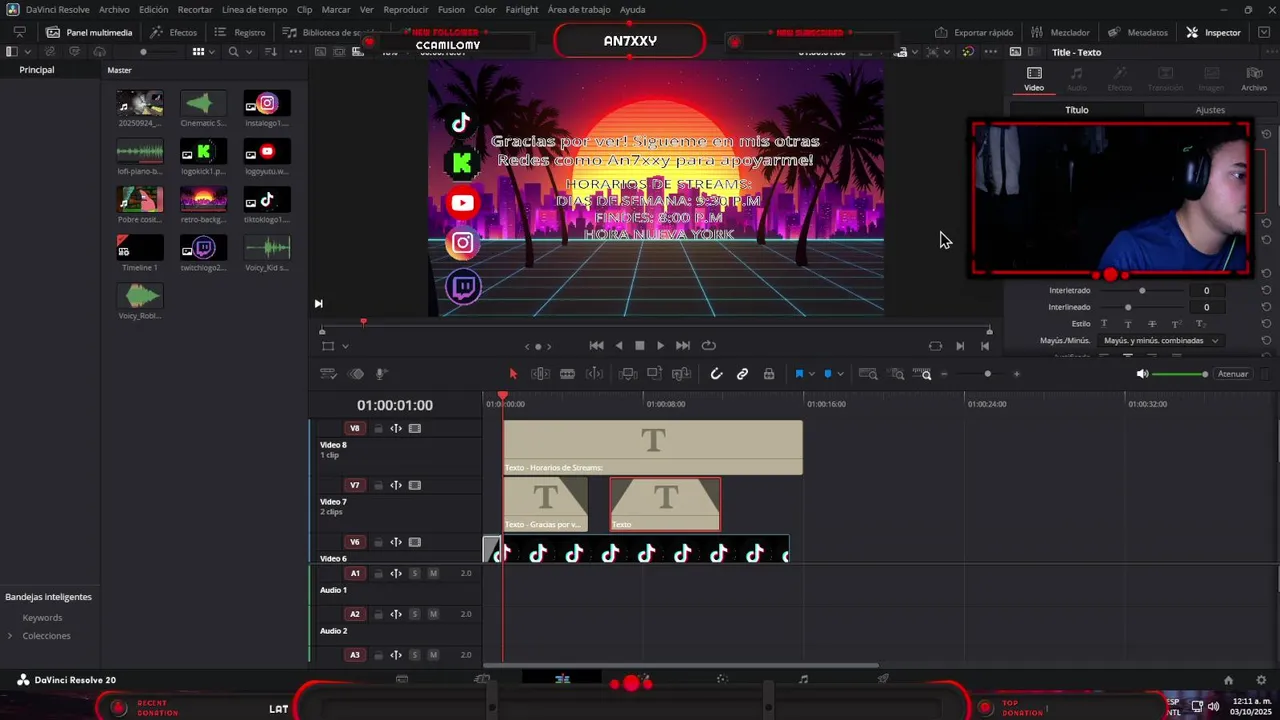Mute the speaker volume icon

pos(1142,374)
